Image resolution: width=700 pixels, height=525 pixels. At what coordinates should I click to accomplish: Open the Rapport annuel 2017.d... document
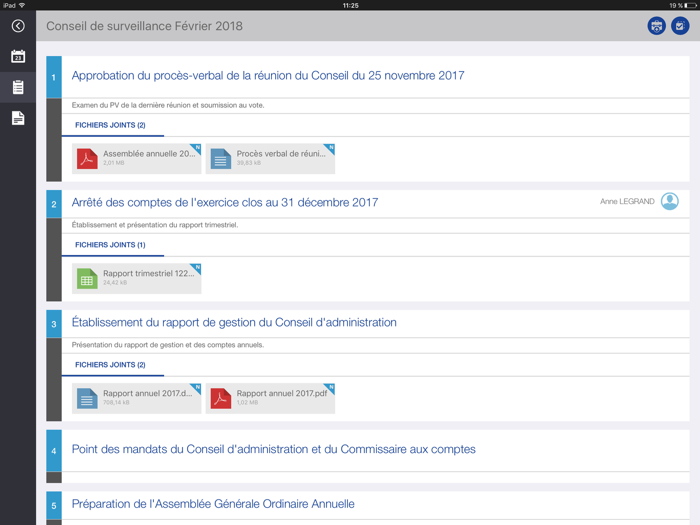click(137, 398)
